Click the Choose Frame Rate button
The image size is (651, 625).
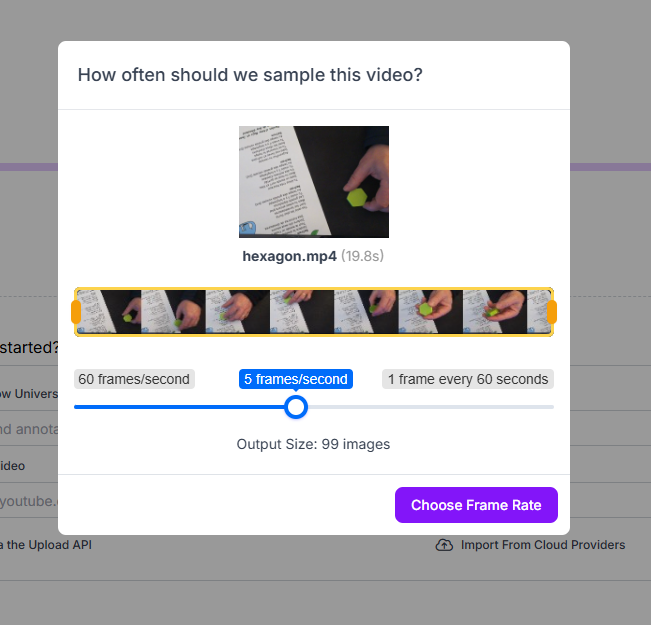click(x=476, y=505)
